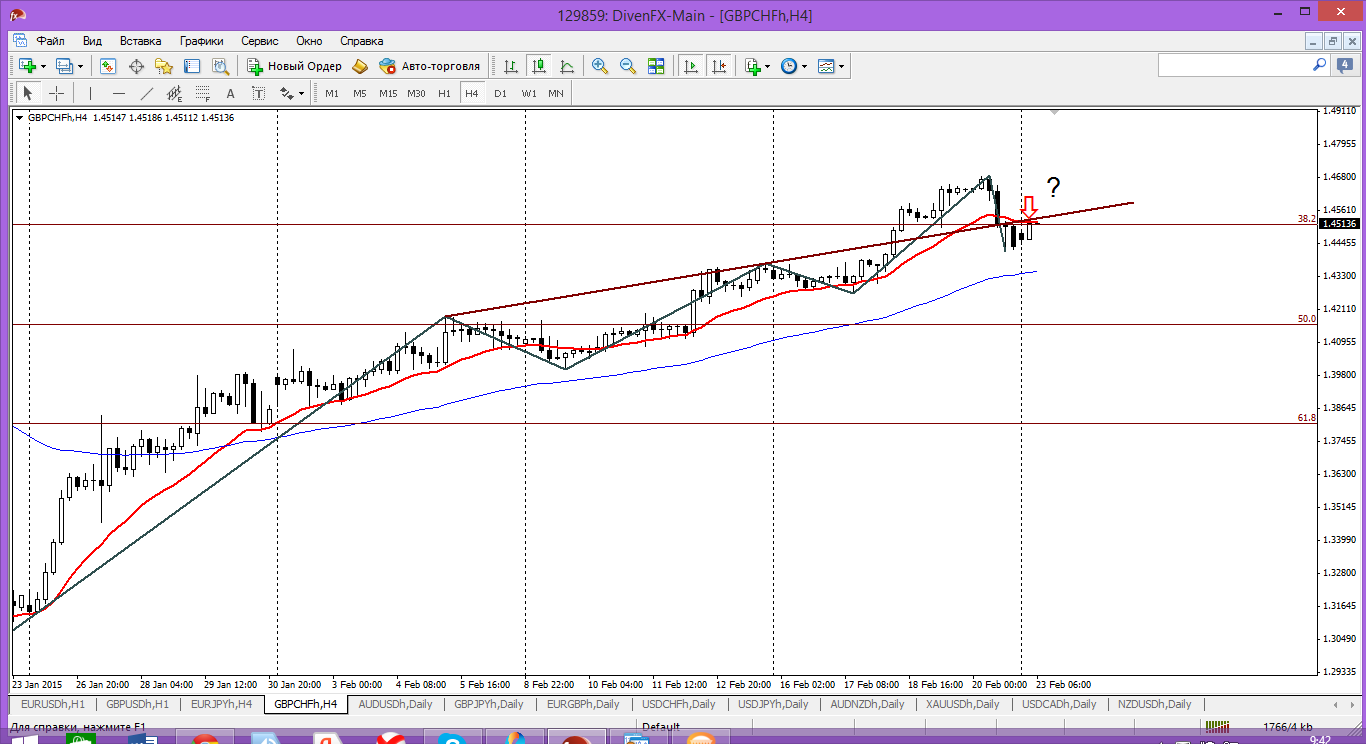1370x744 pixels.
Task: Draw a horizontal line
Action: tap(119, 93)
